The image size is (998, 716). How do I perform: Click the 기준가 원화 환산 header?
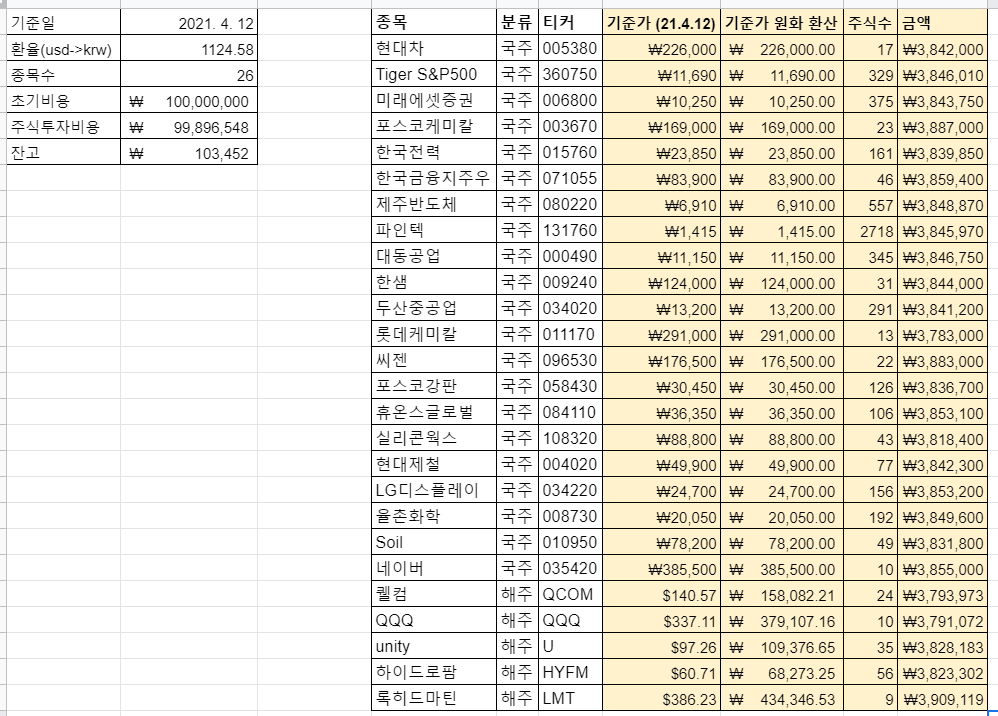(x=782, y=23)
